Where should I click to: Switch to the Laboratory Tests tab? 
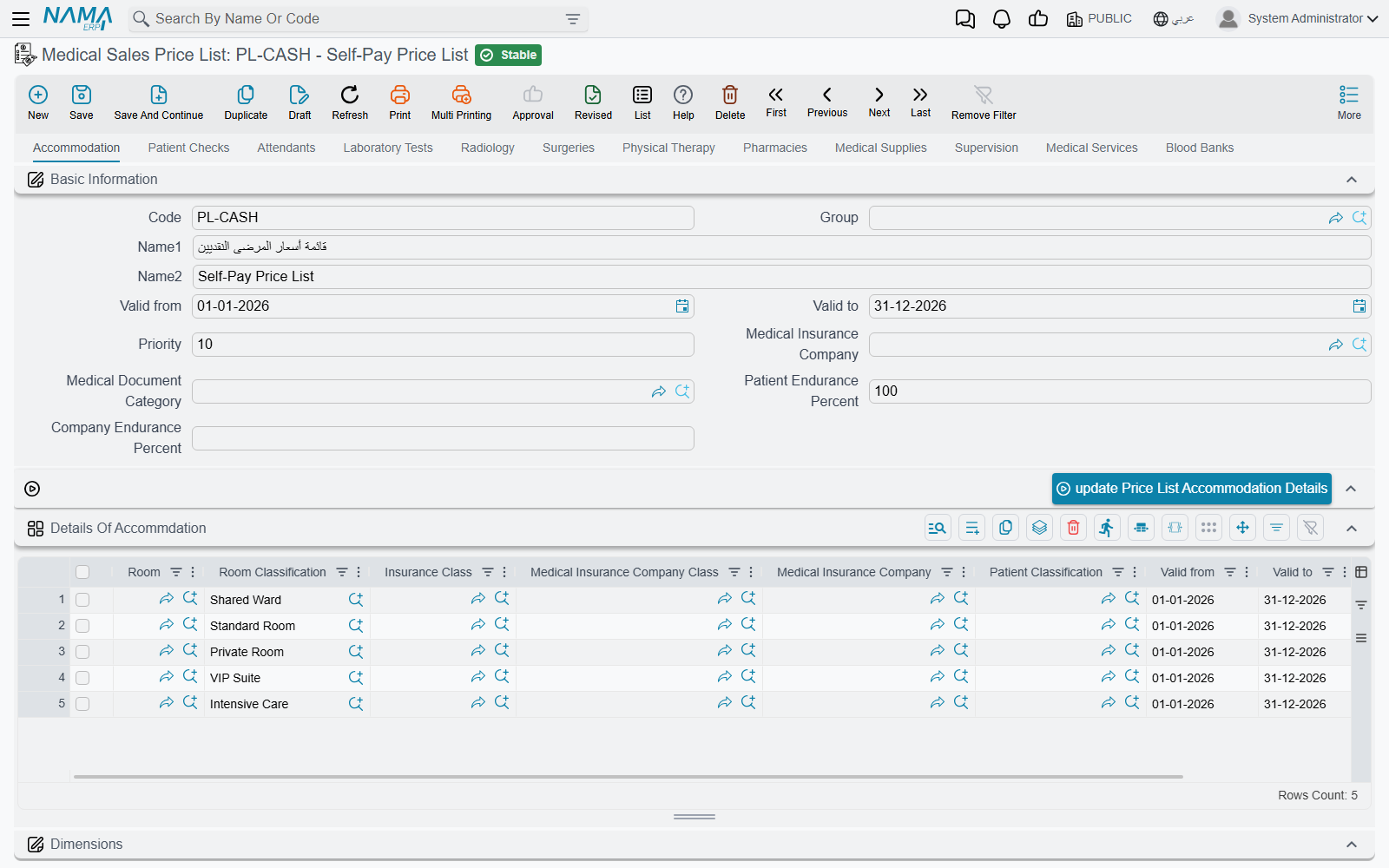click(x=388, y=148)
